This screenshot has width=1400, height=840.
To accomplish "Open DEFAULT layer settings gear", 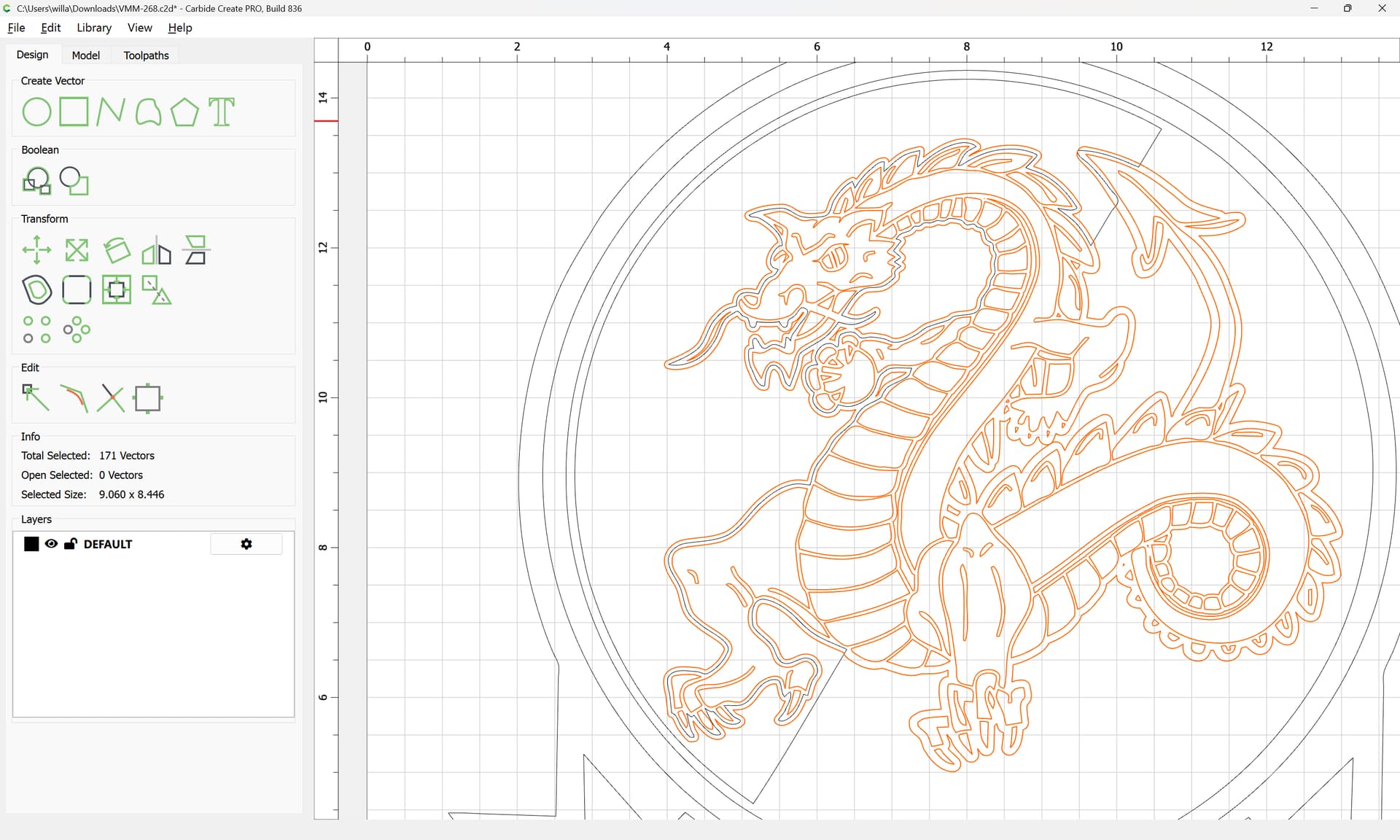I will coord(246,544).
